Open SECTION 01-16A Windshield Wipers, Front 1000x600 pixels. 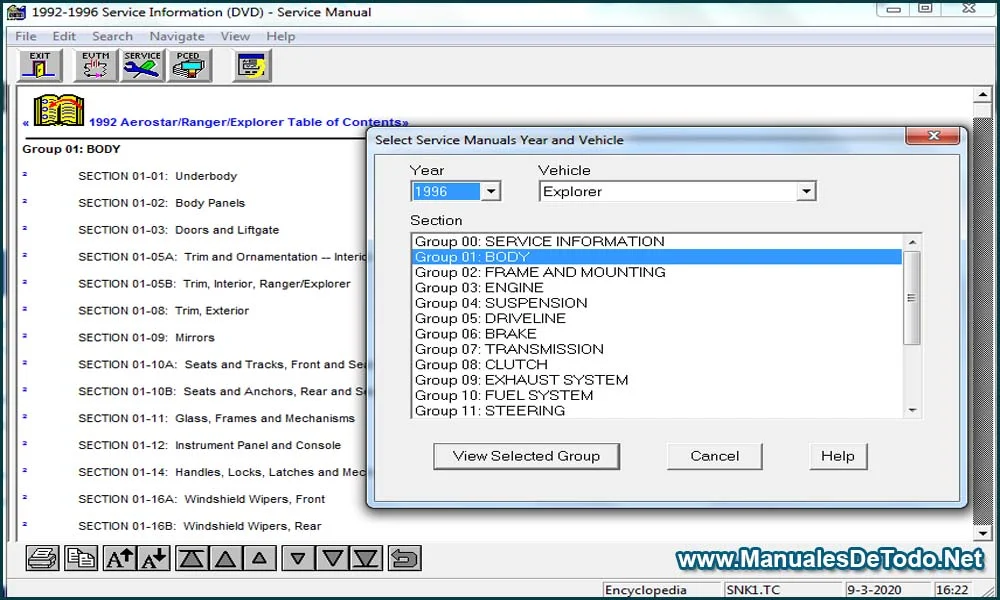click(x=202, y=499)
